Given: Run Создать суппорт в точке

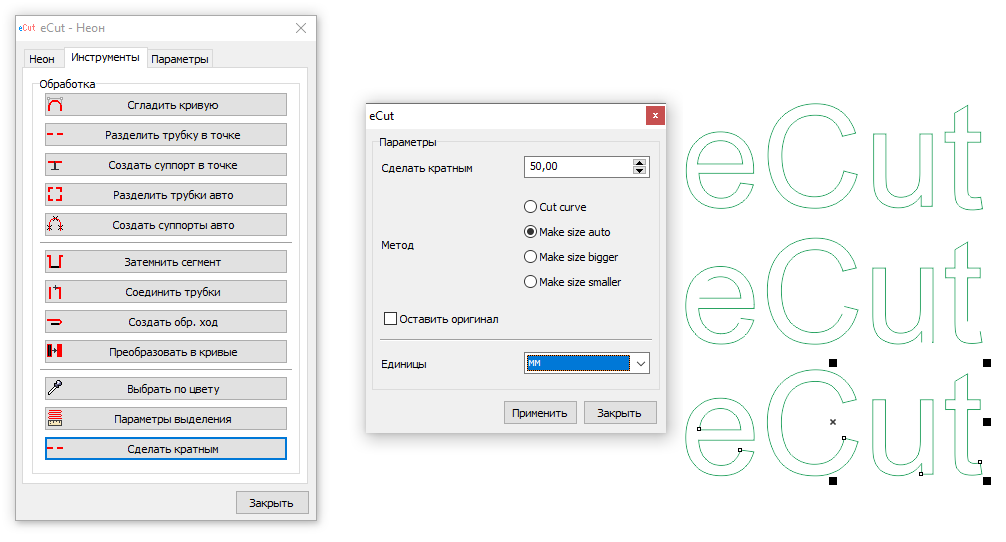Looking at the screenshot, I should [166, 165].
